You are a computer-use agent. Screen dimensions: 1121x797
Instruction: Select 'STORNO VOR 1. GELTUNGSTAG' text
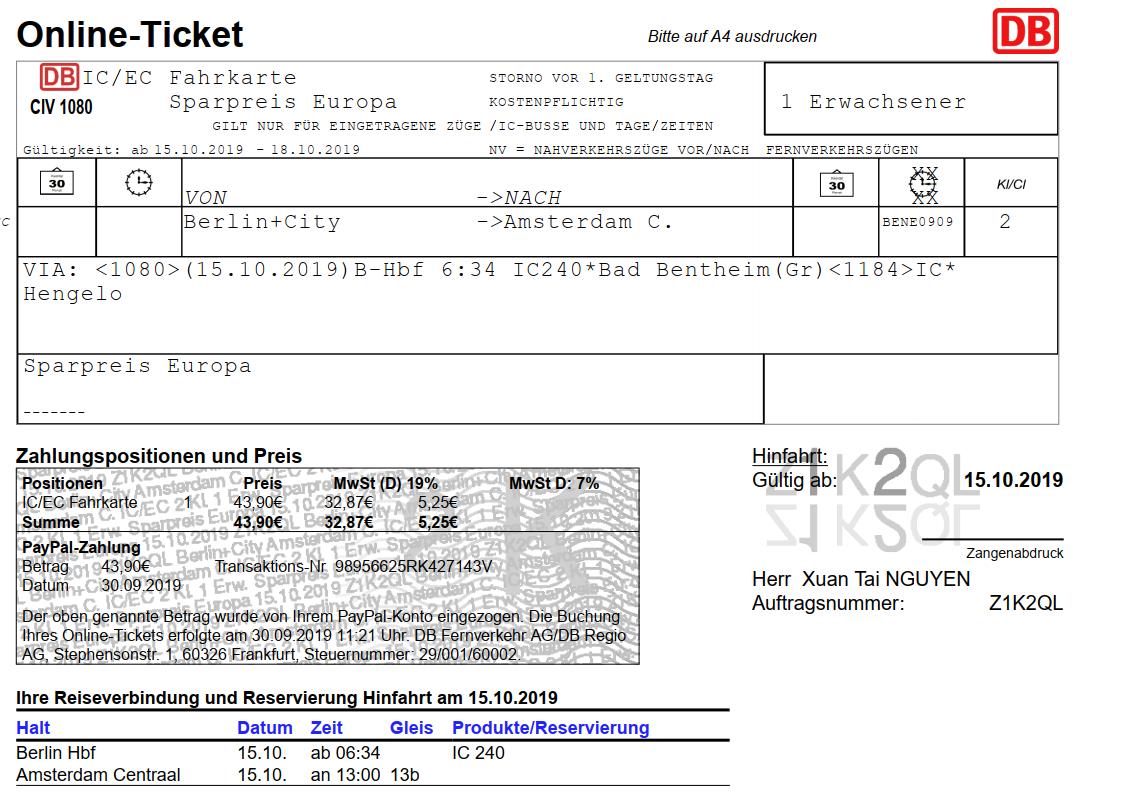601,78
